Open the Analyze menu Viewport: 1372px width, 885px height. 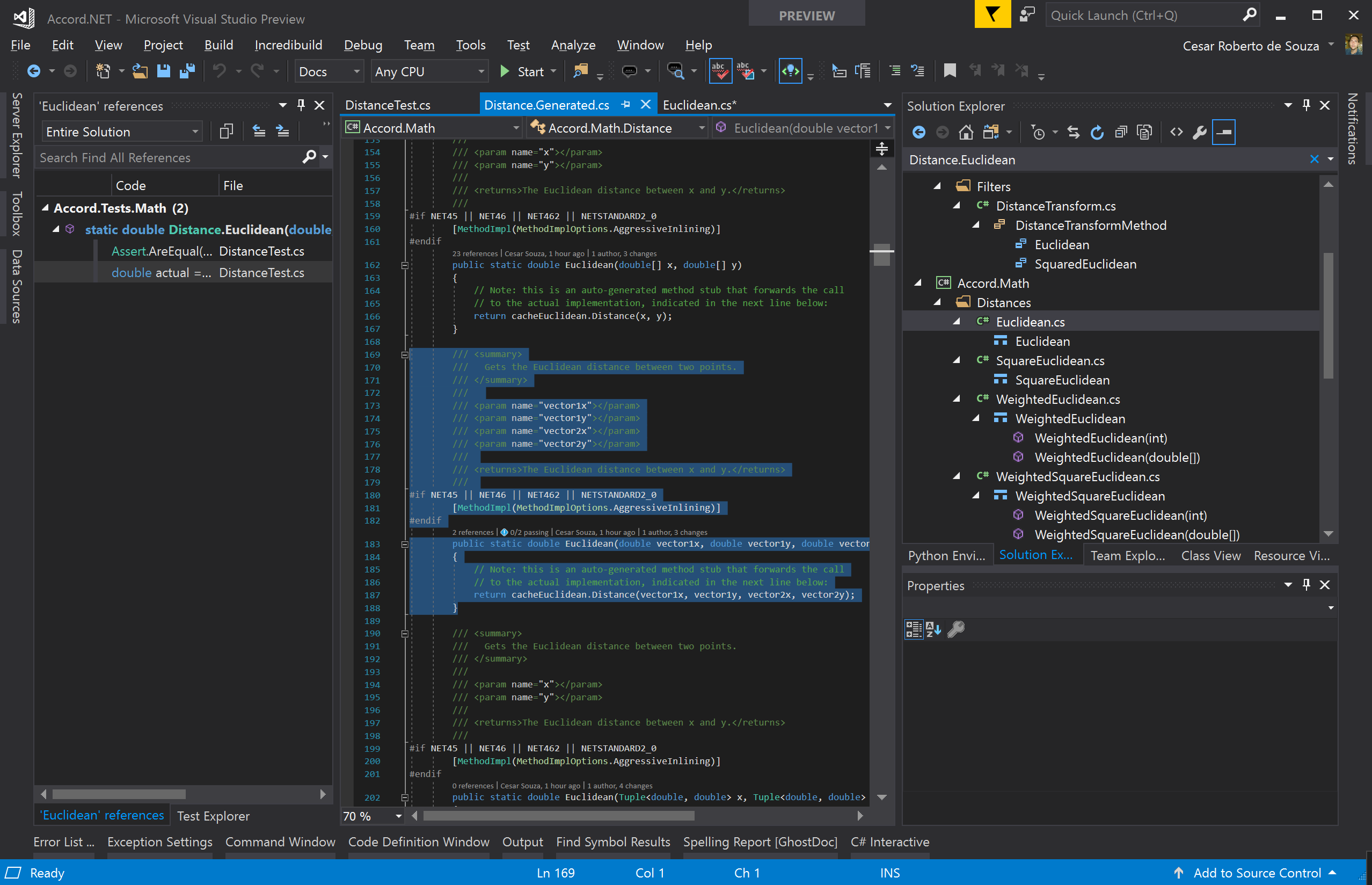573,45
